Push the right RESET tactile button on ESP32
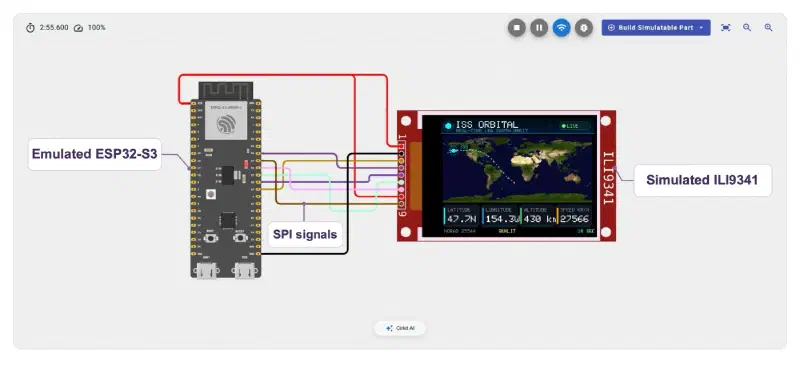 pos(240,237)
